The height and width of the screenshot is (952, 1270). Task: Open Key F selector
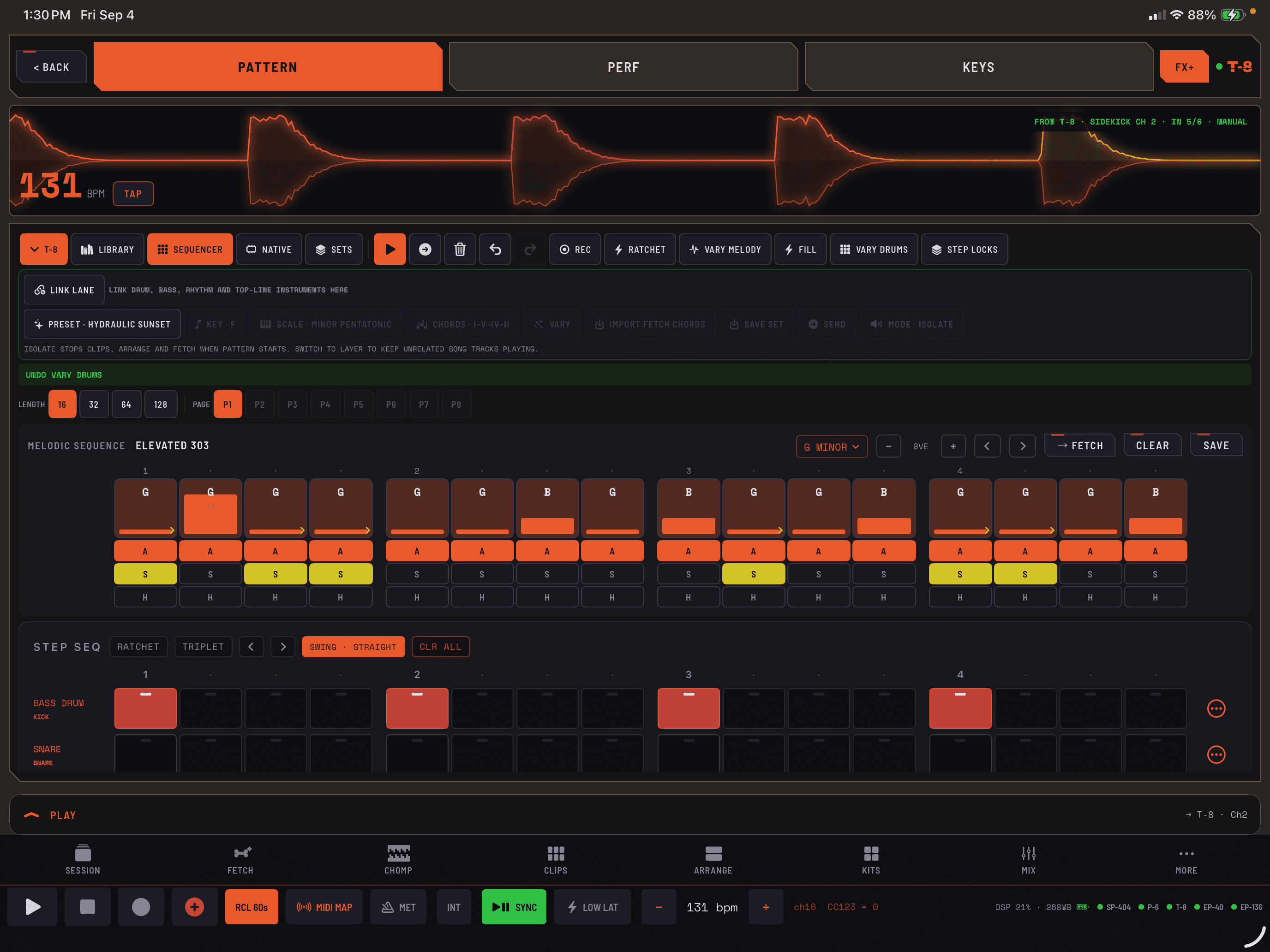pos(215,324)
